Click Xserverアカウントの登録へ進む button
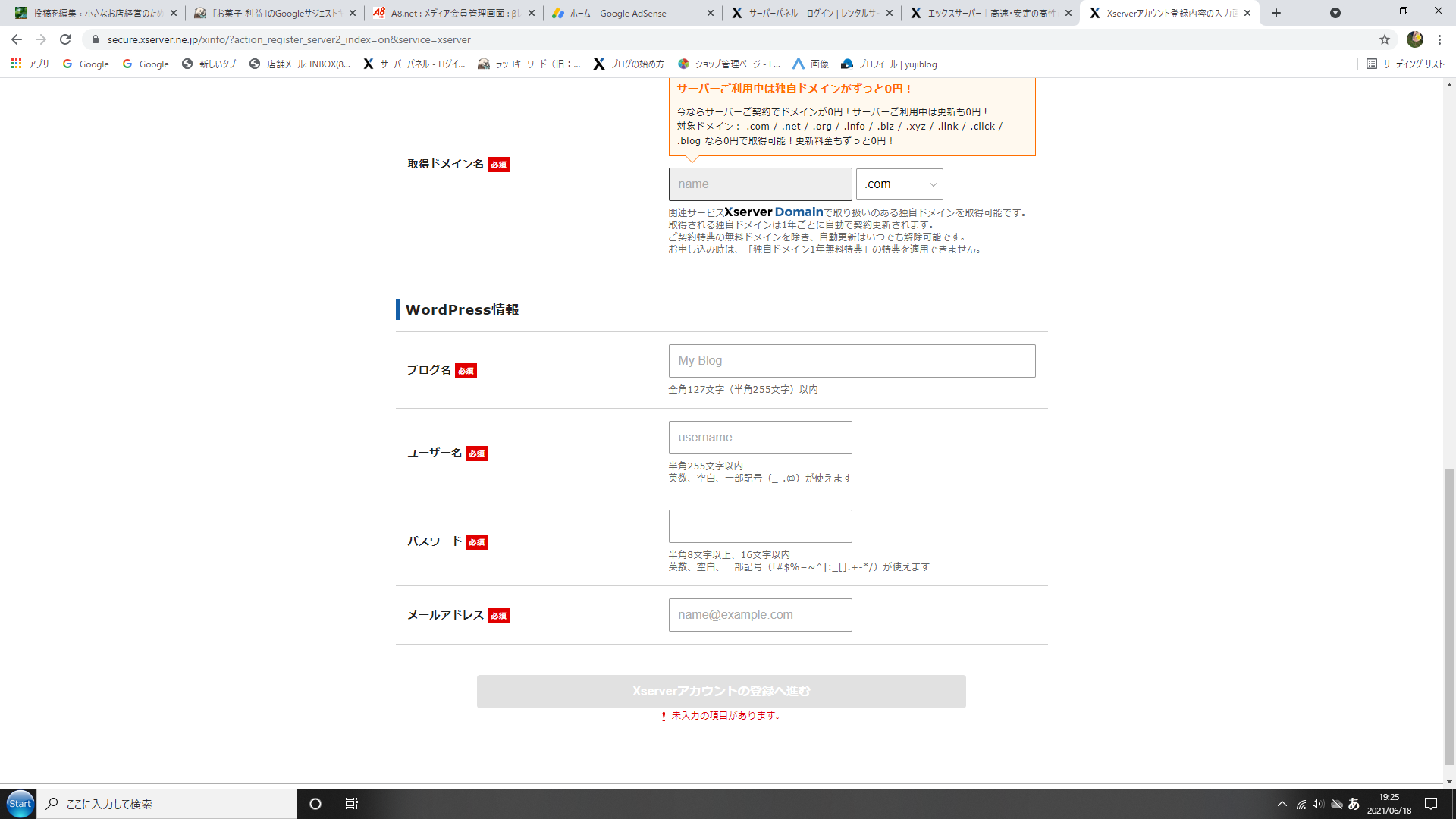The height and width of the screenshot is (819, 1456). 721,692
